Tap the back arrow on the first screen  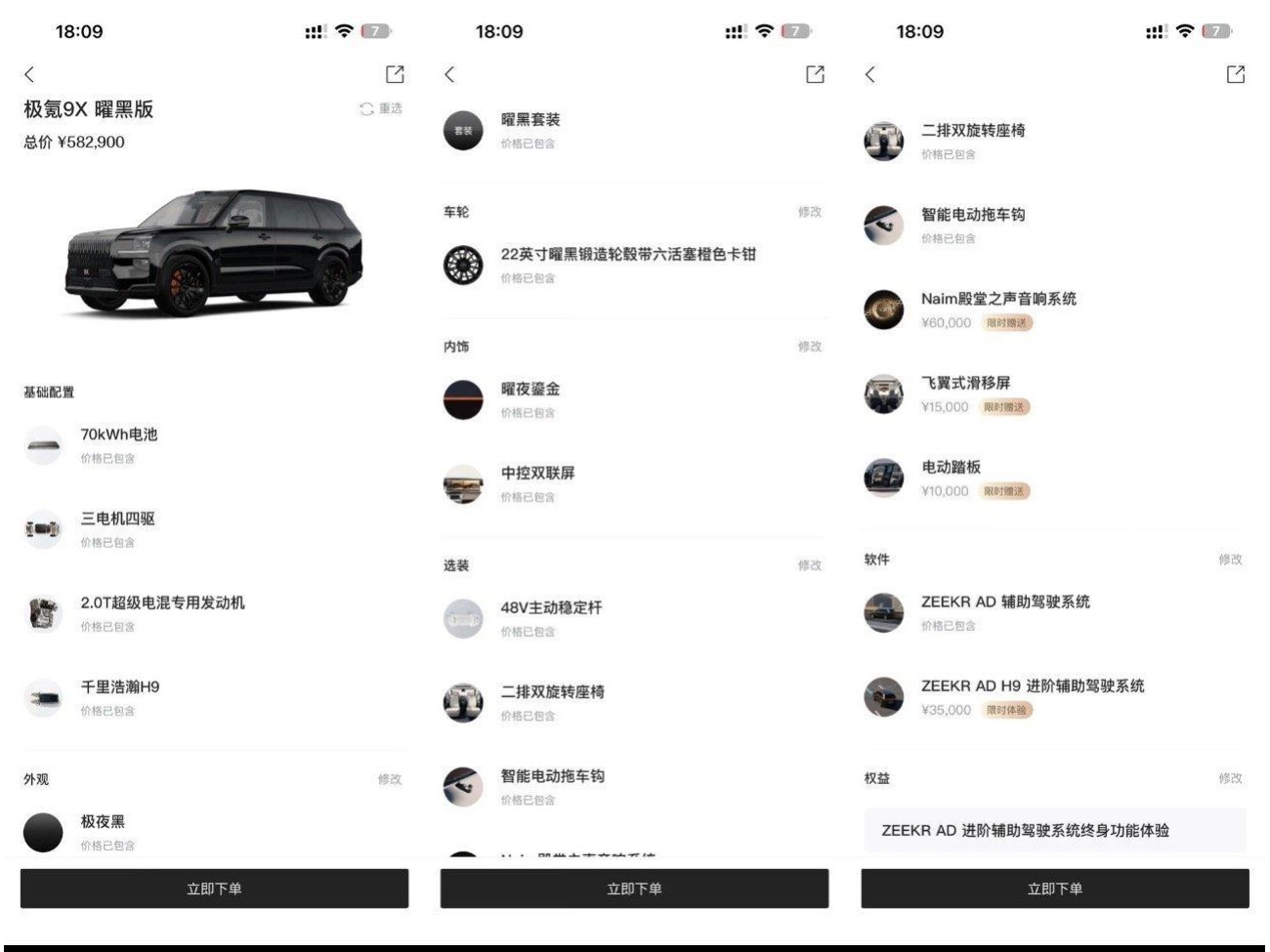coord(29,74)
